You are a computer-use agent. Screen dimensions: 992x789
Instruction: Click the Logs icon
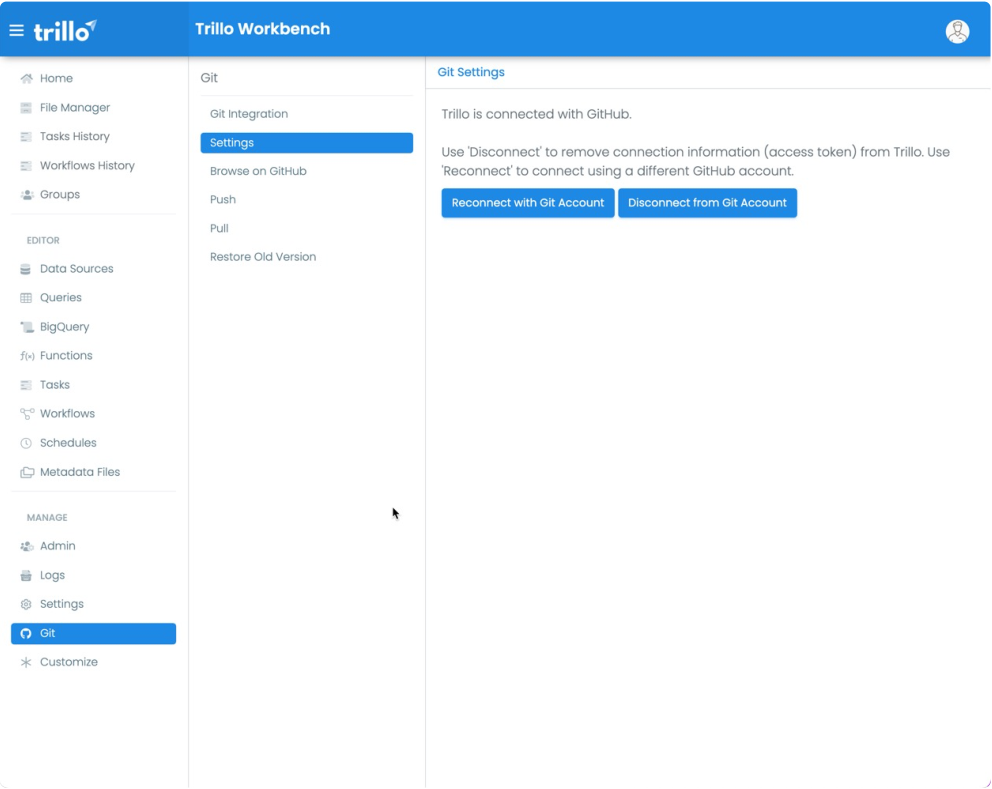26,575
